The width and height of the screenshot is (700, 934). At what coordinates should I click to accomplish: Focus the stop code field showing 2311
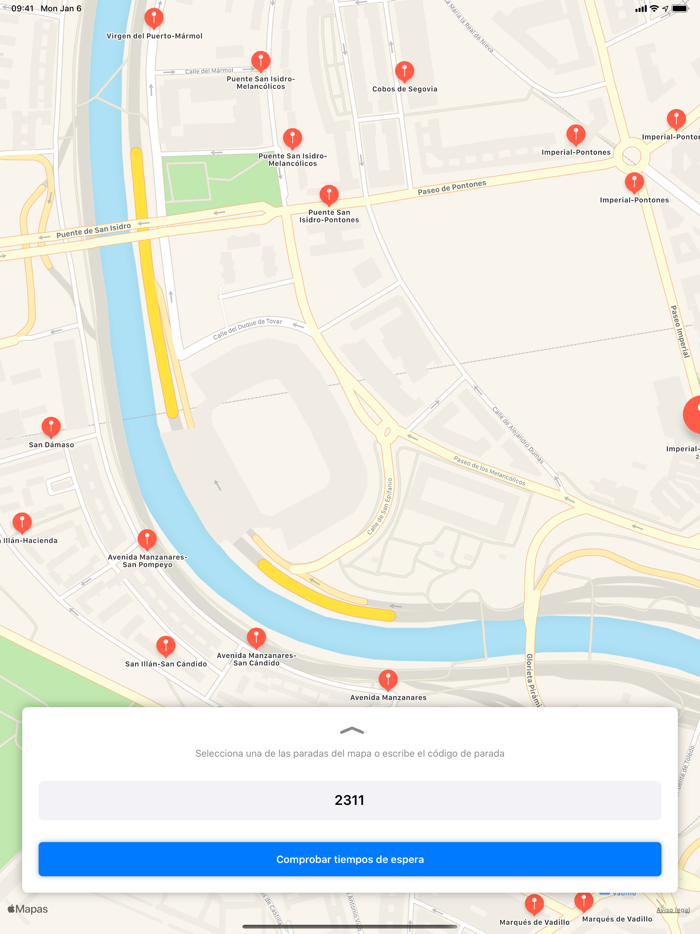tap(350, 800)
